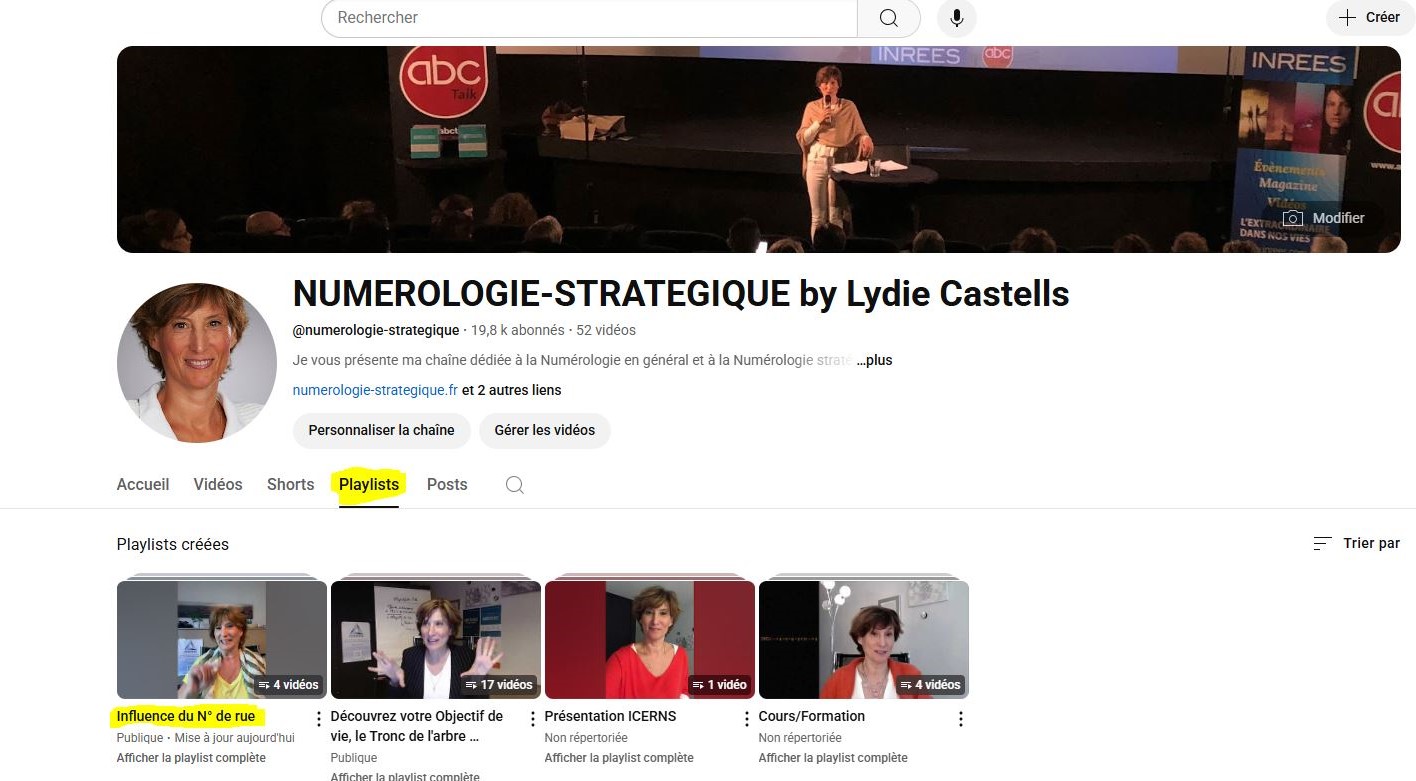The height and width of the screenshot is (781, 1416).
Task: Click the search magnifier button in top bar
Action: [x=889, y=18]
